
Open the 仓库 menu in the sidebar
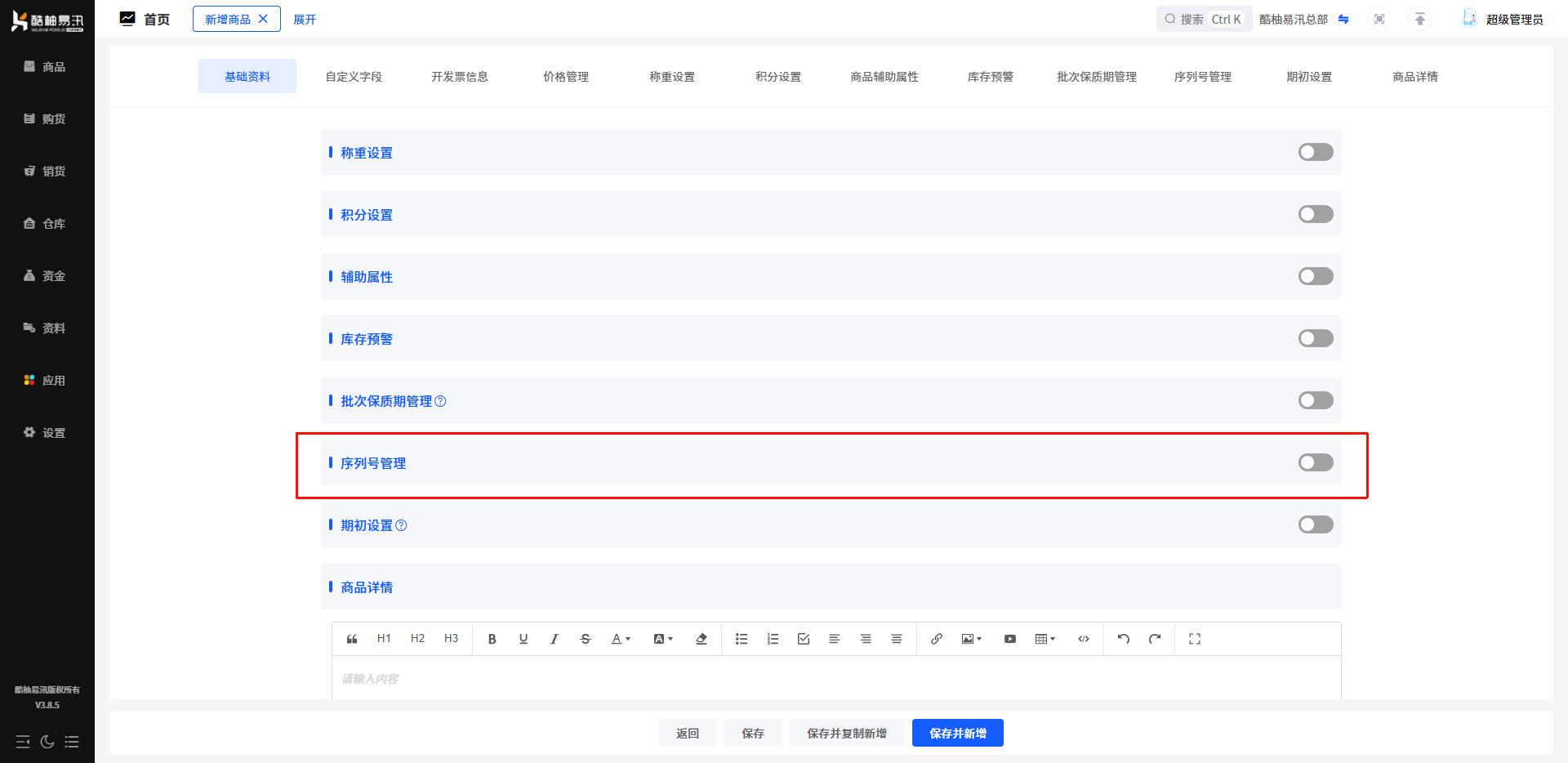[x=46, y=224]
